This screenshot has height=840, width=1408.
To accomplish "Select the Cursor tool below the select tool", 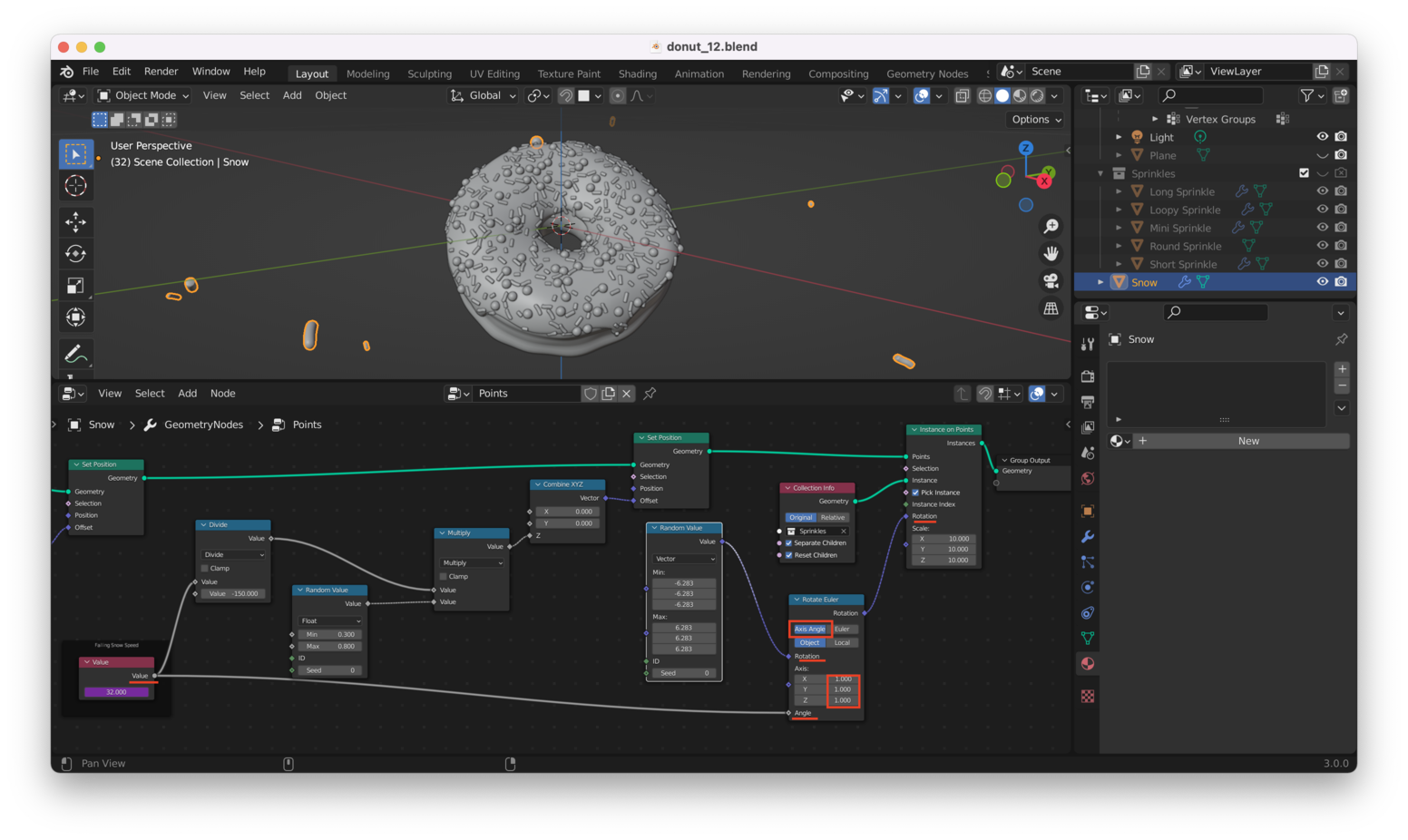I will [75, 185].
